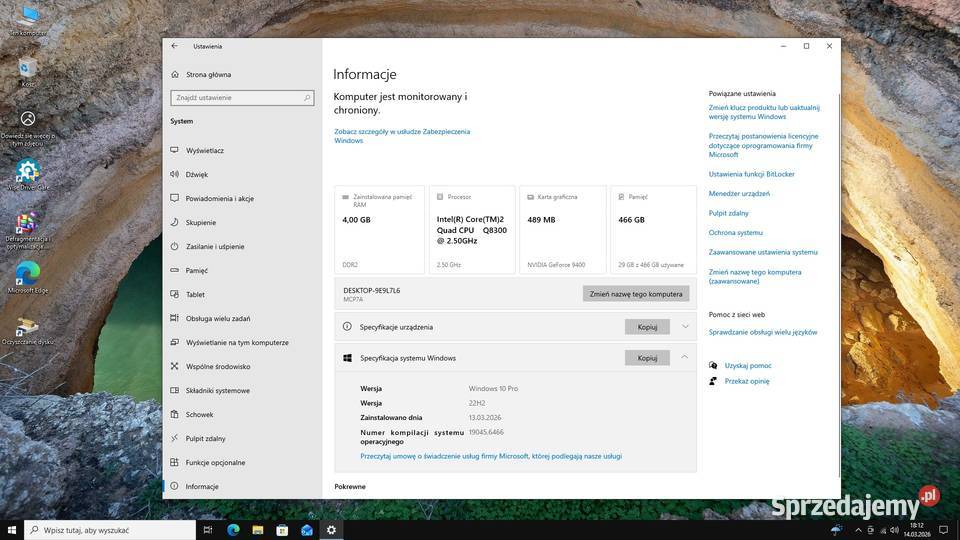The image size is (960, 540).
Task: Open the Schowek settings page
Action: pos(199,414)
